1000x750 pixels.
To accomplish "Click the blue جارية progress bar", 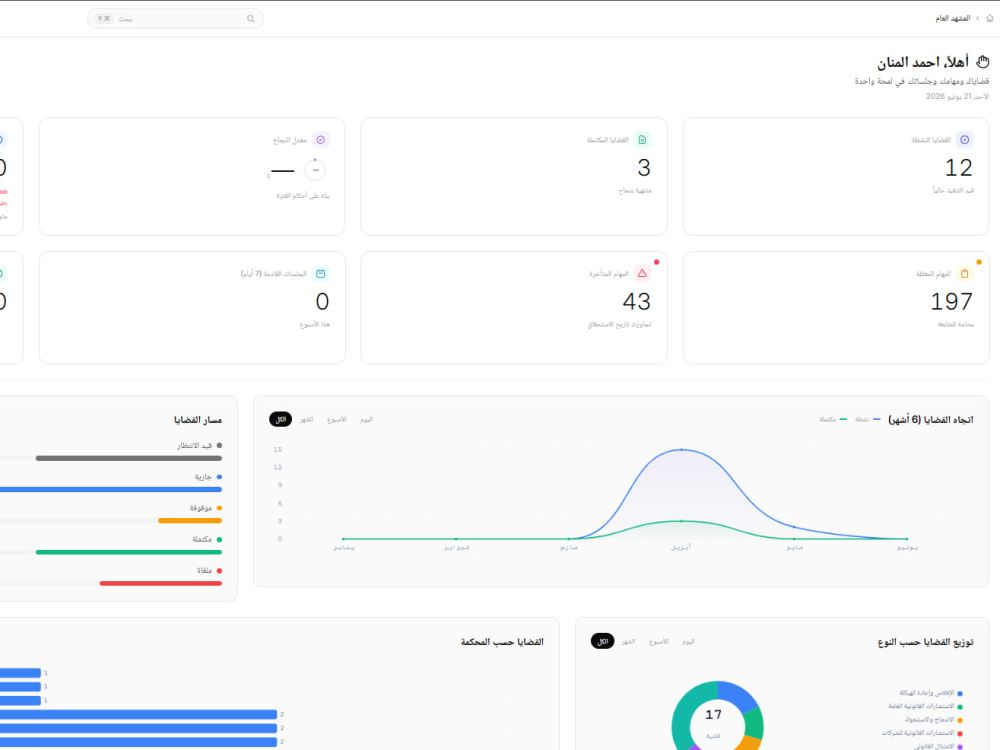I will coord(111,489).
